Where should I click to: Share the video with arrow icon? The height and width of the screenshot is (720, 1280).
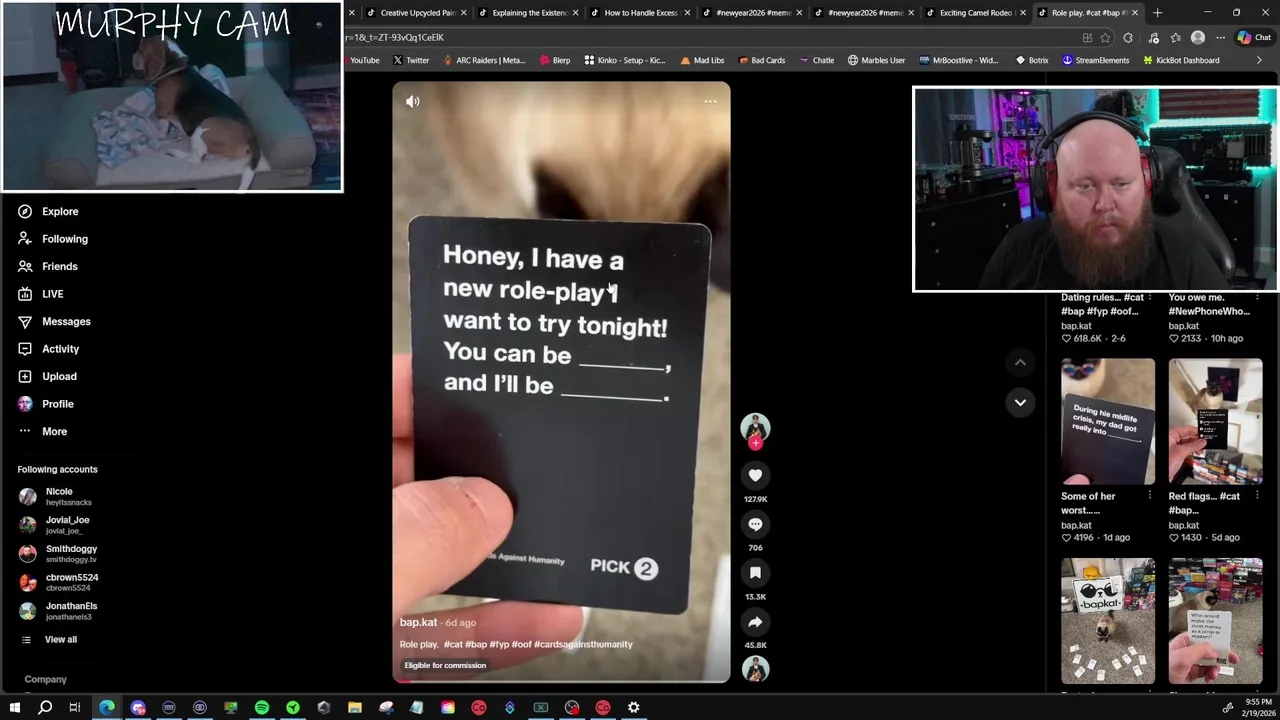[755, 622]
